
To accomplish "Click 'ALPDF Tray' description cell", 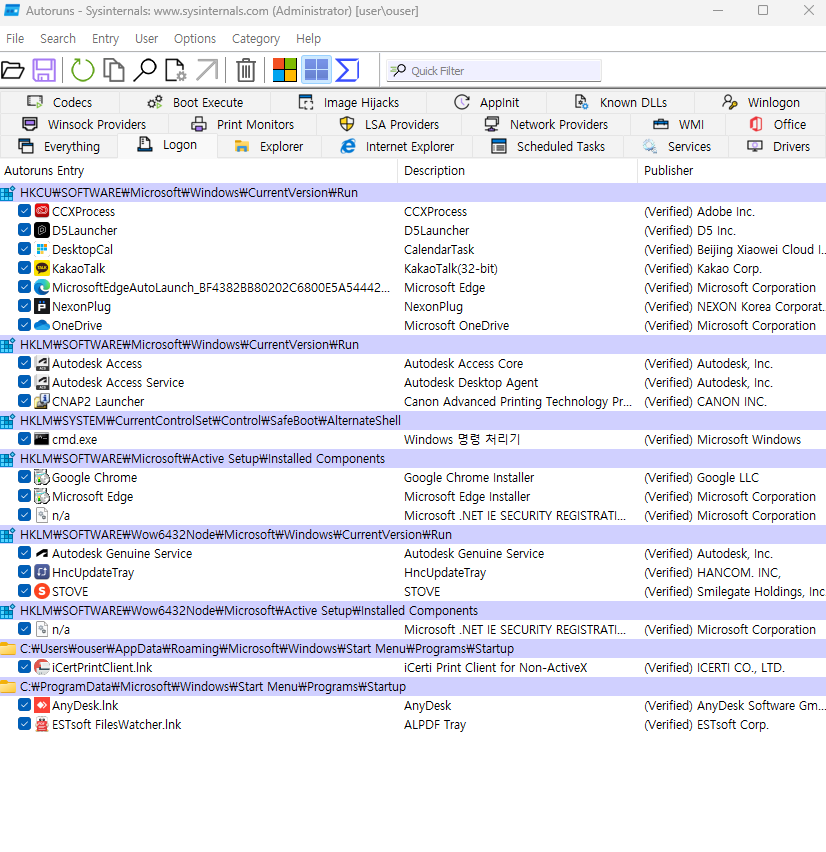I will (435, 725).
